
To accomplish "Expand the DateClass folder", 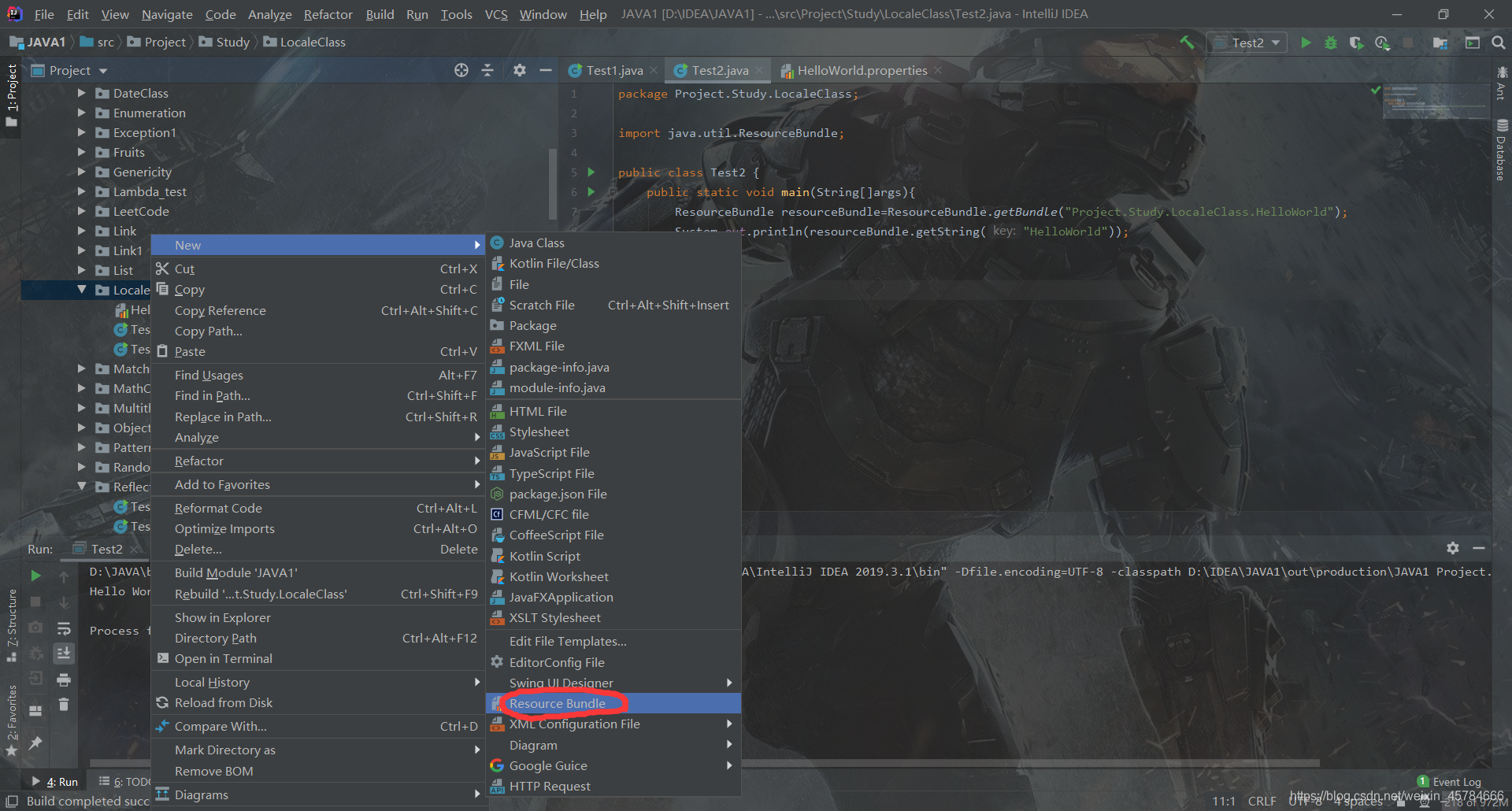I will (81, 93).
